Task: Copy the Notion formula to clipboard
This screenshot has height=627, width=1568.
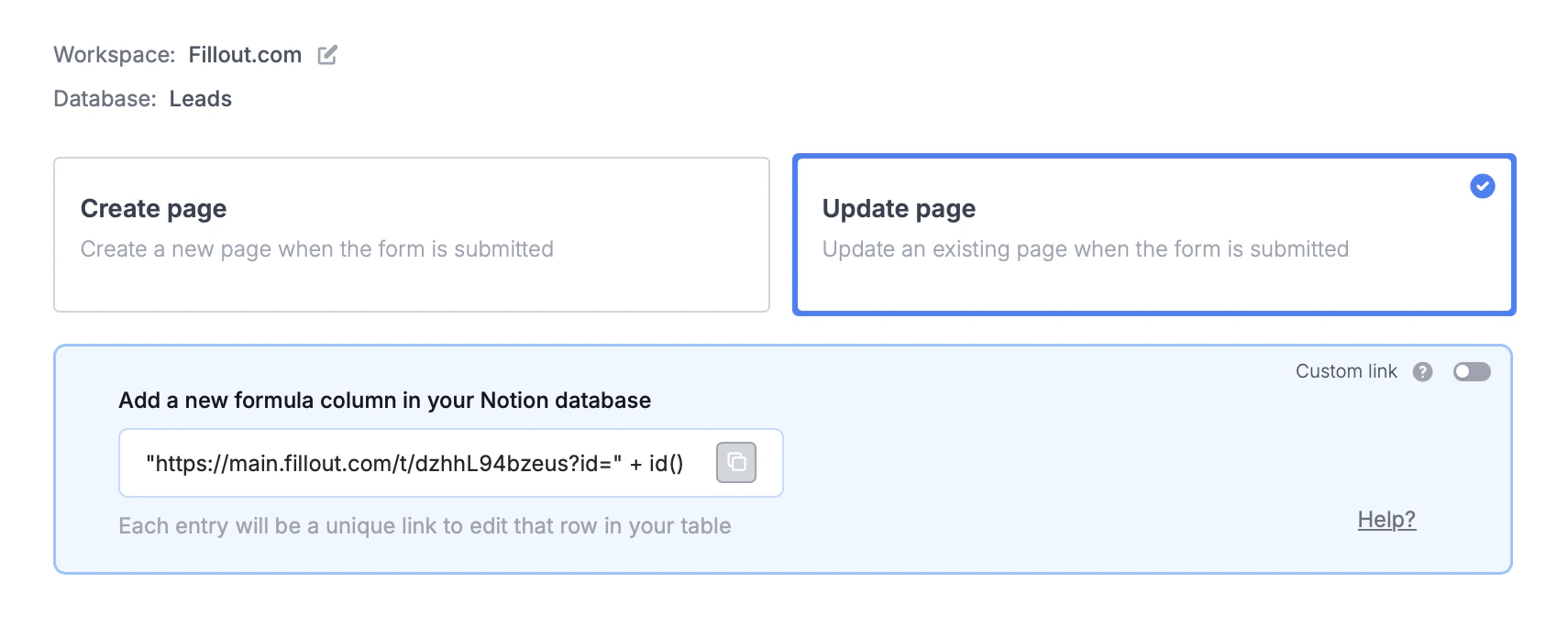Action: tap(735, 463)
